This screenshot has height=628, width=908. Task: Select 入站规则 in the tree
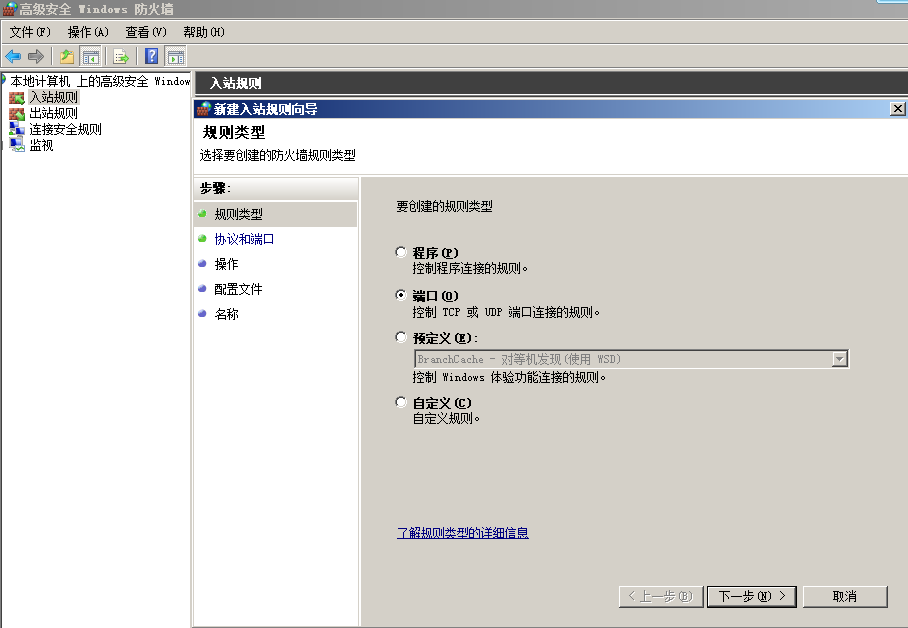(x=53, y=97)
